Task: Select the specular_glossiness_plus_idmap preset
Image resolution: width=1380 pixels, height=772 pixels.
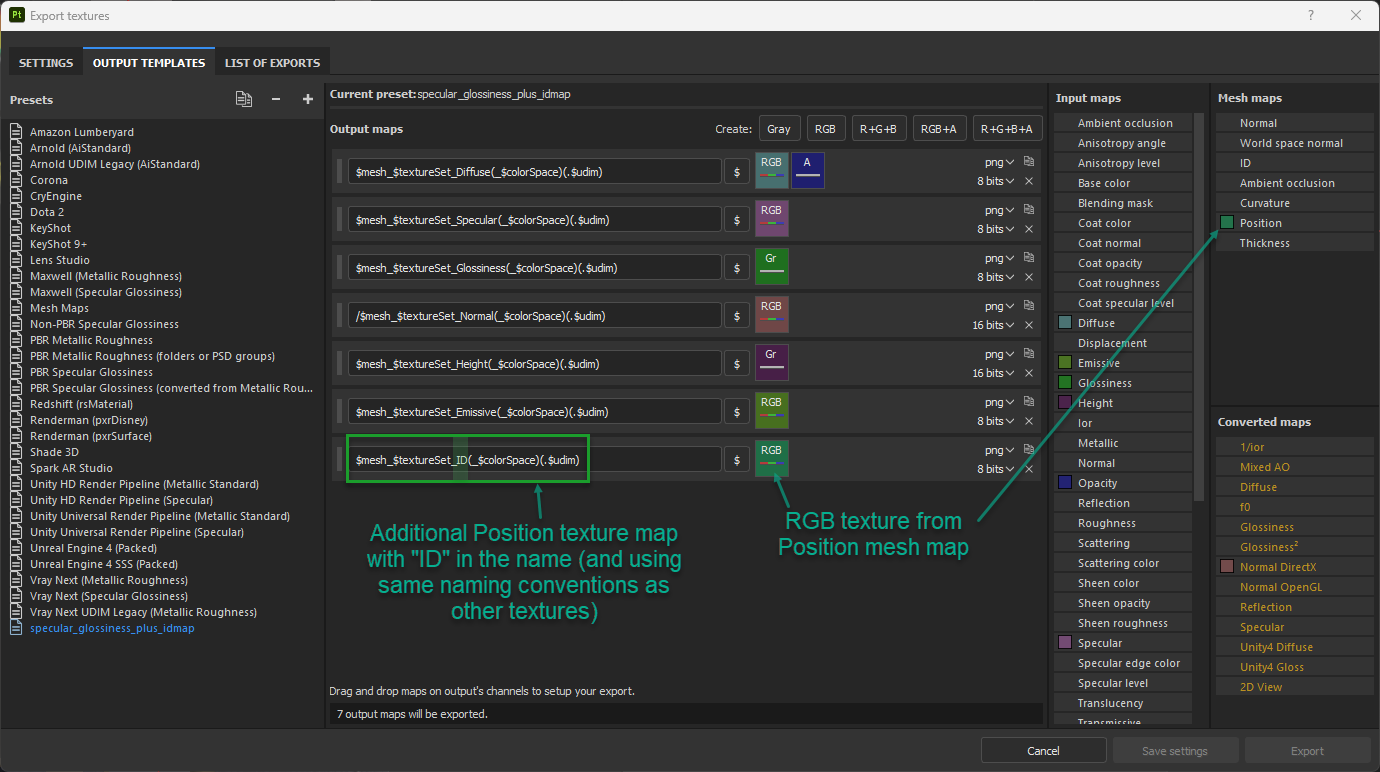Action: [112, 628]
